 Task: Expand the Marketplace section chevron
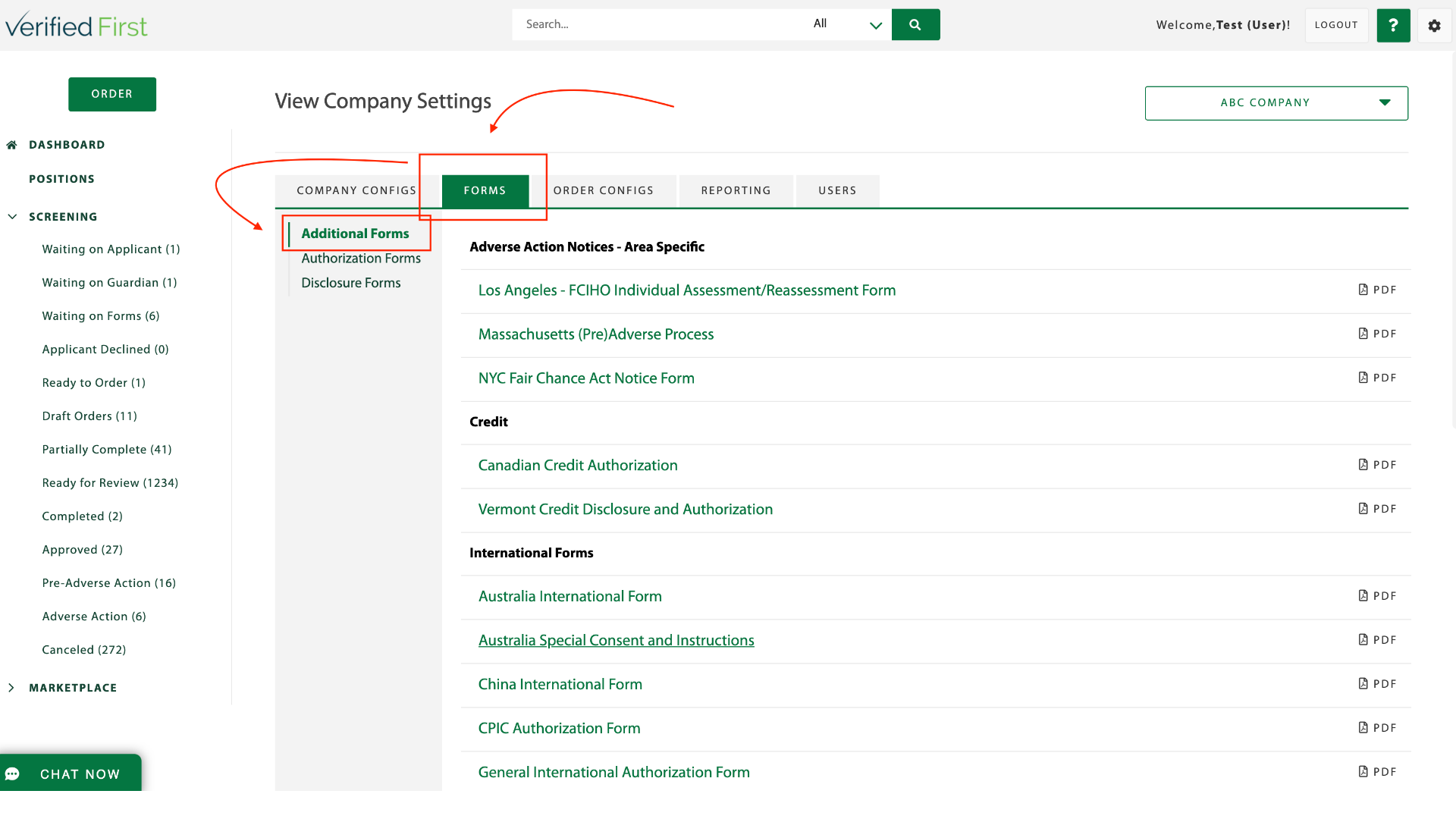[x=11, y=688]
